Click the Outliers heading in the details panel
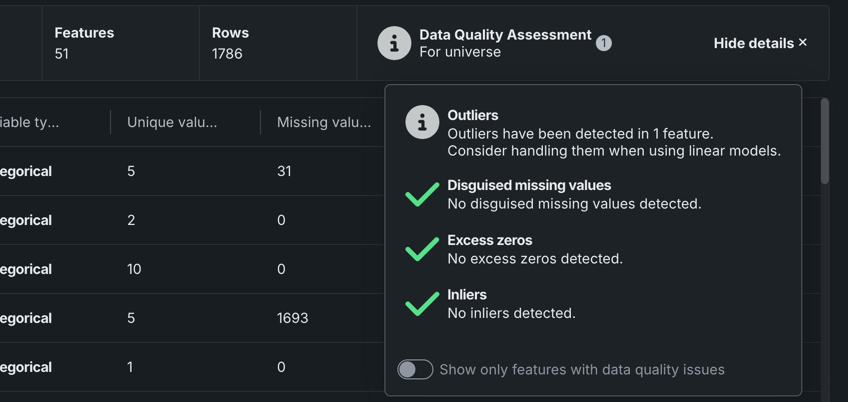Viewport: 848px width, 402px height. pos(473,115)
